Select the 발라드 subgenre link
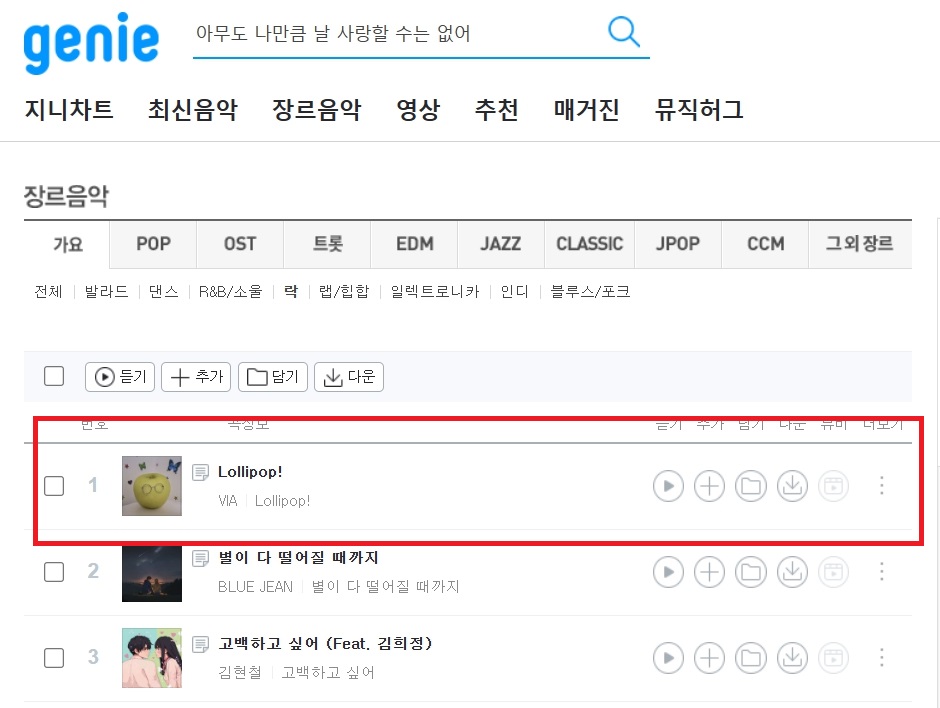 [x=106, y=291]
